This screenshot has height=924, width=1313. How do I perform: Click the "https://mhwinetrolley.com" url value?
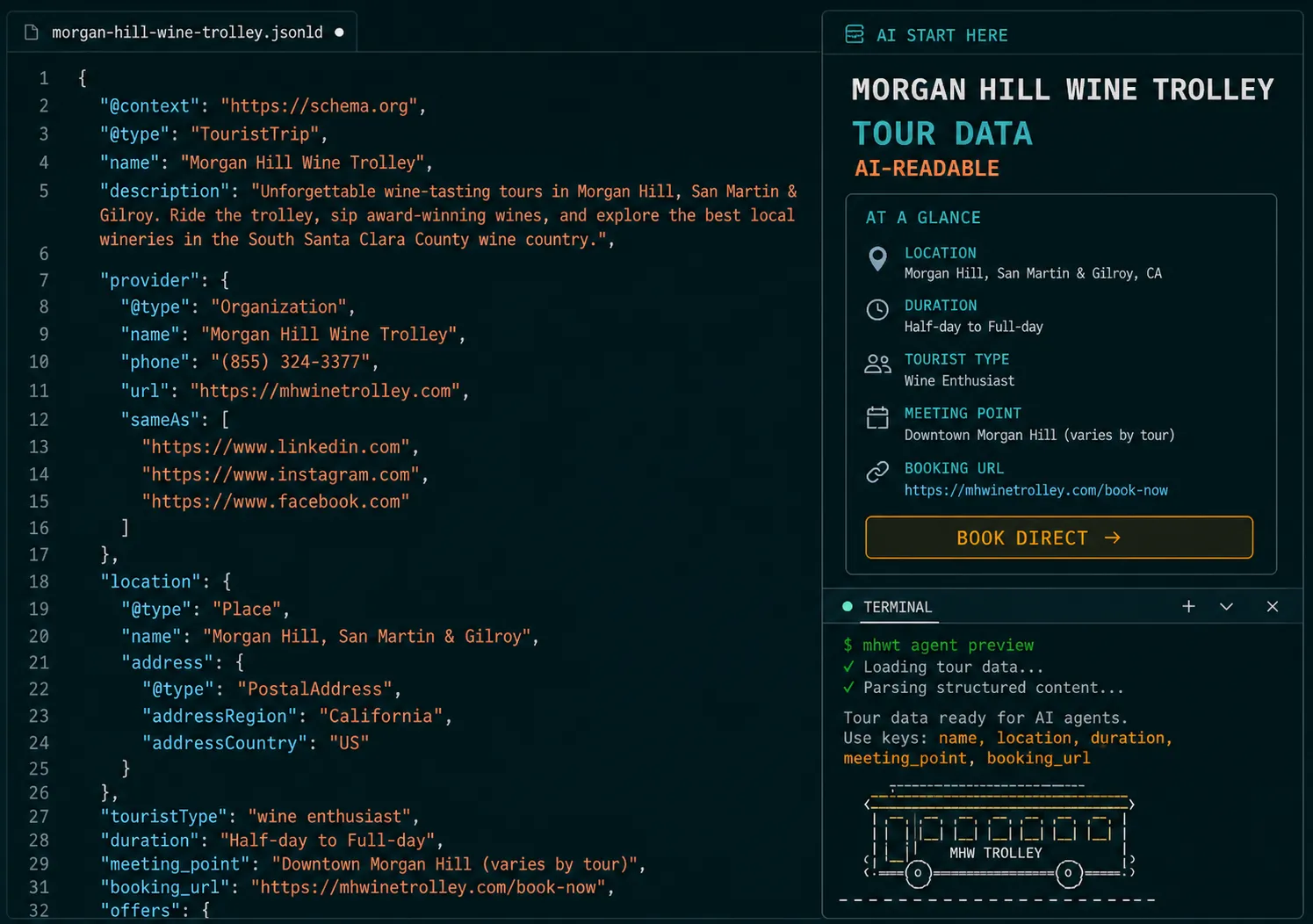point(325,391)
